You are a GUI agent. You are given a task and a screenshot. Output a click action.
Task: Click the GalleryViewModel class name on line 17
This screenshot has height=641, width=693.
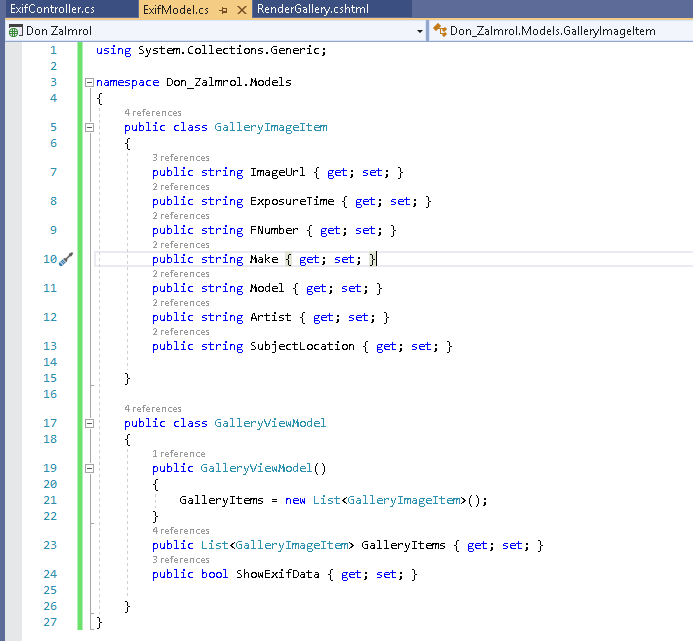[270, 424]
